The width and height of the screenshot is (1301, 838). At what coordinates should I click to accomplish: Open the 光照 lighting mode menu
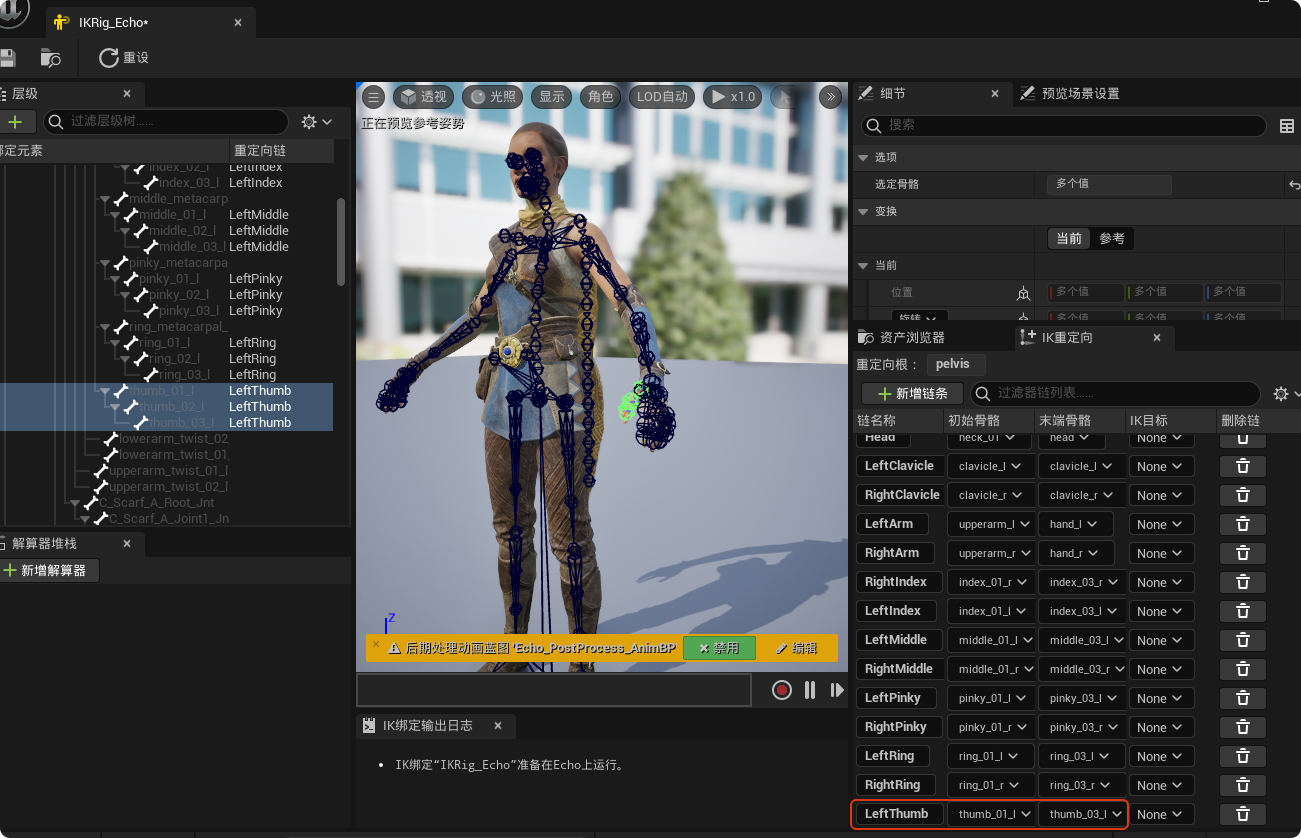coord(492,97)
